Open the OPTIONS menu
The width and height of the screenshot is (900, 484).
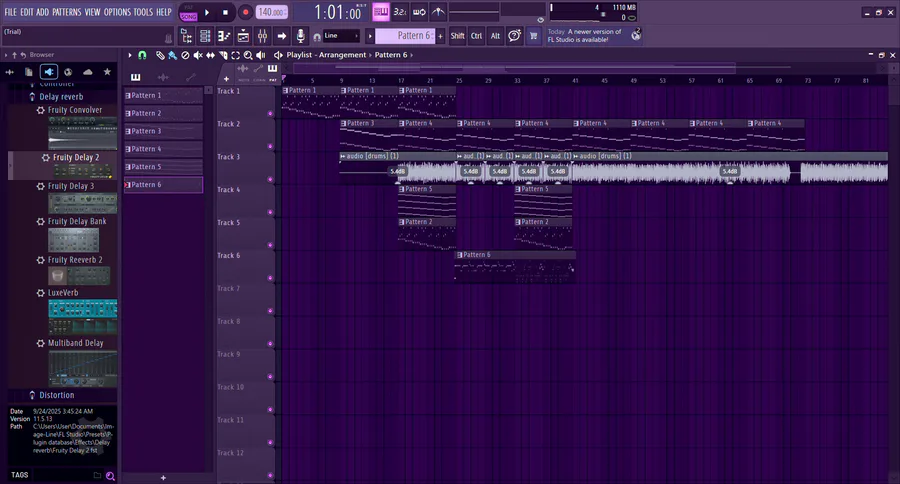[117, 11]
